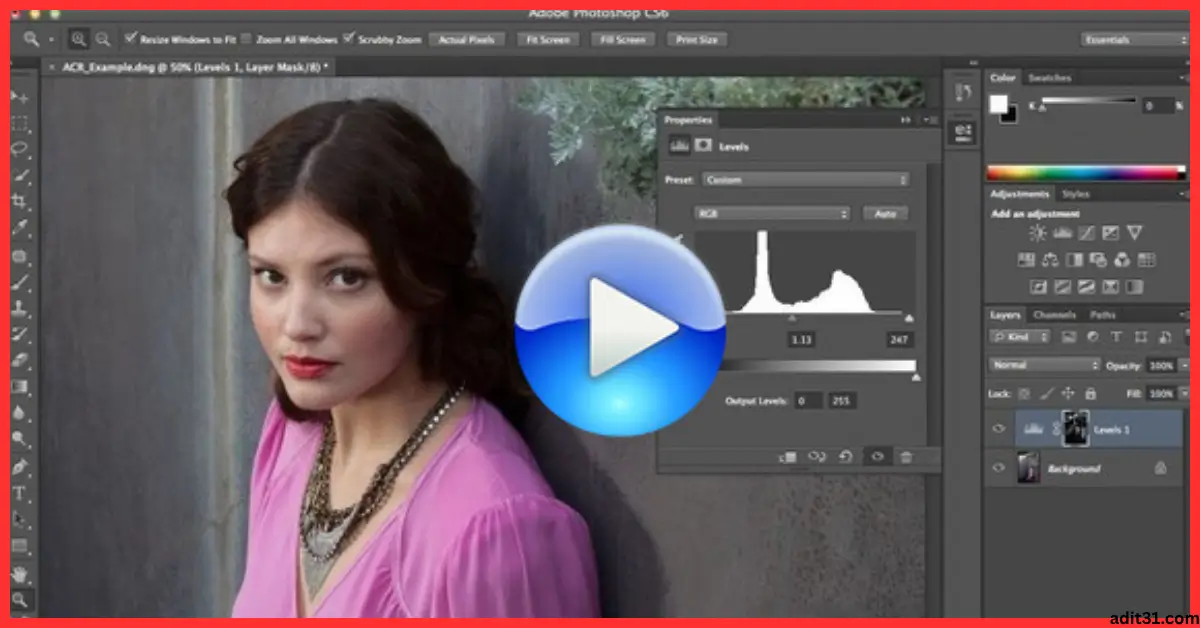1200x628 pixels.
Task: Click the Auto levels button
Action: 884,213
